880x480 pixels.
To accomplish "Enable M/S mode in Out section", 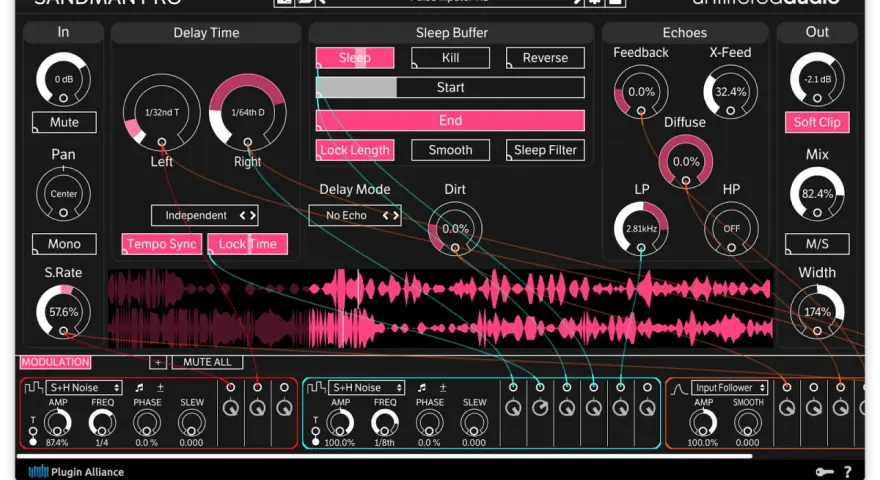I will 817,244.
